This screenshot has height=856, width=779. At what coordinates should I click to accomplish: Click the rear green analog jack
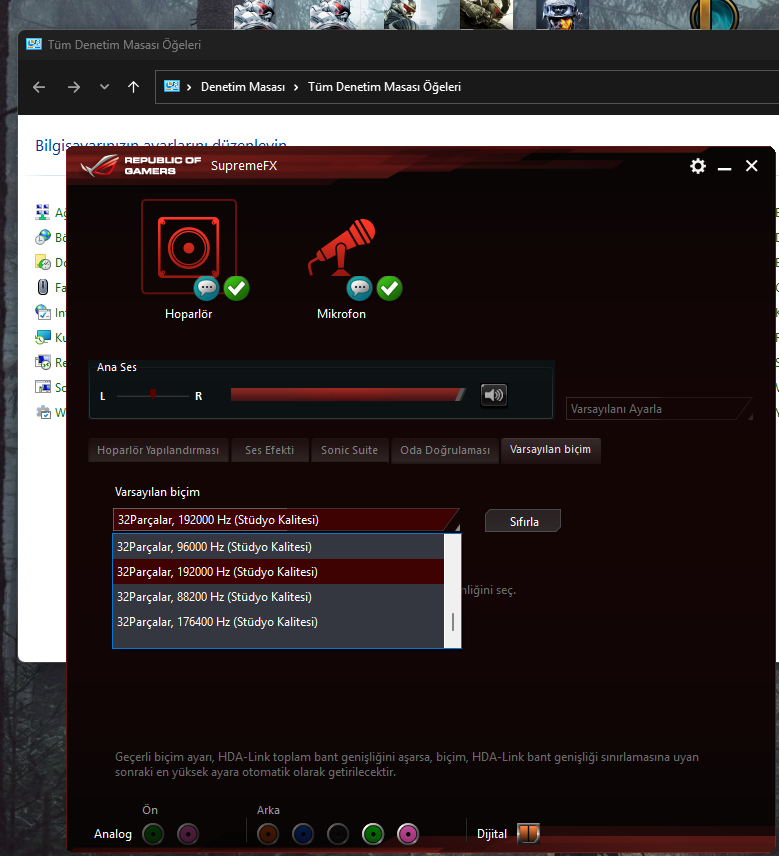coord(373,834)
